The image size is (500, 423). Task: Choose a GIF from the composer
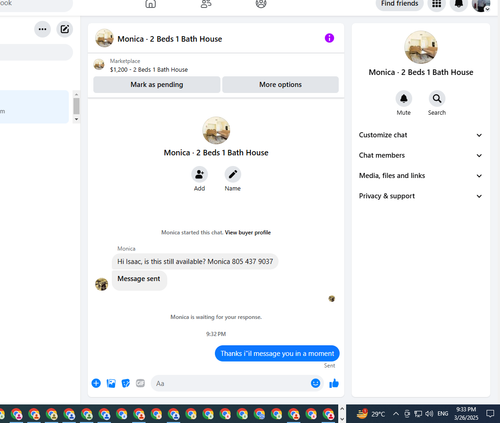[140, 383]
